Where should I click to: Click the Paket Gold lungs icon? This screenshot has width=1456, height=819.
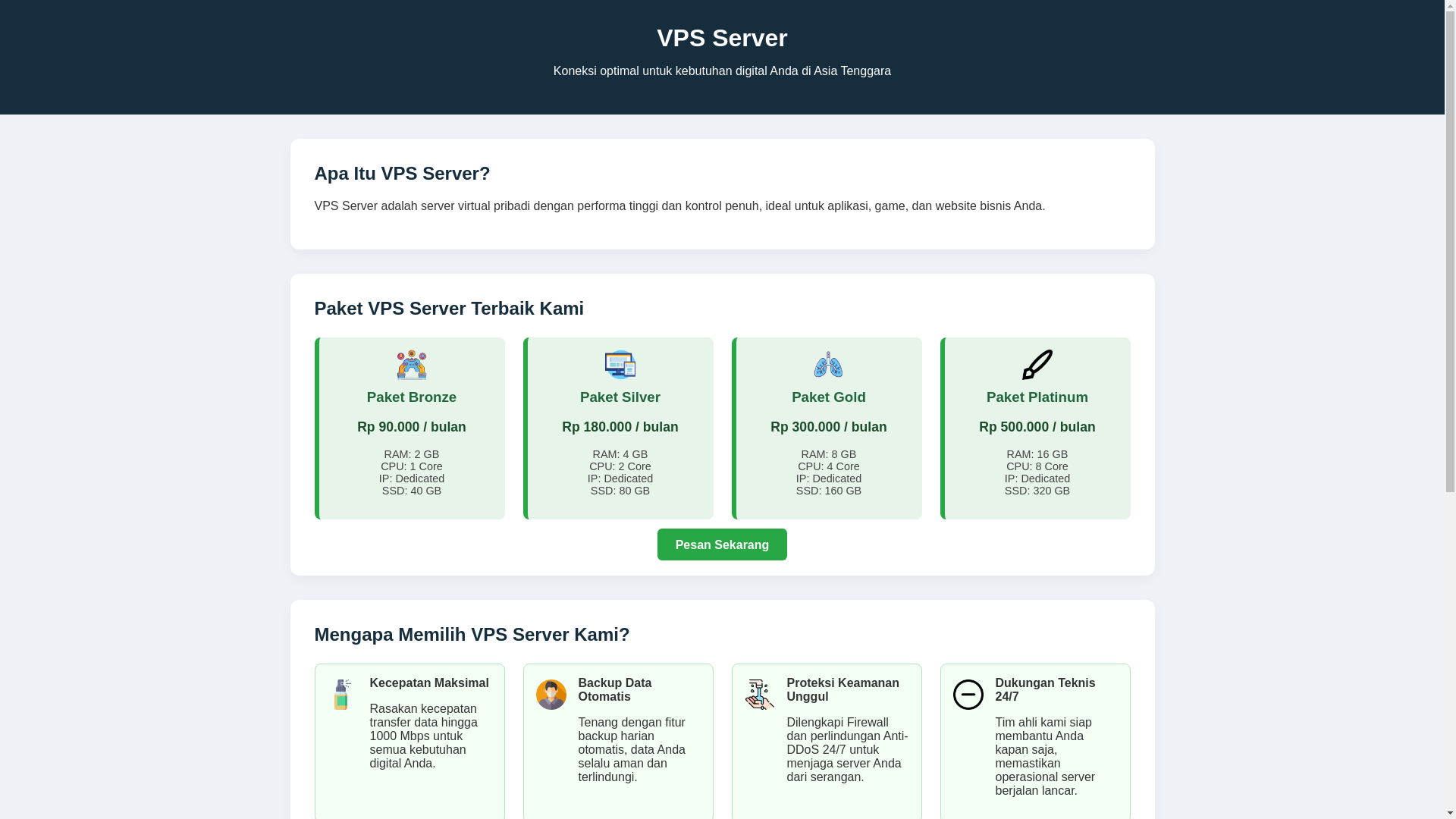(828, 365)
